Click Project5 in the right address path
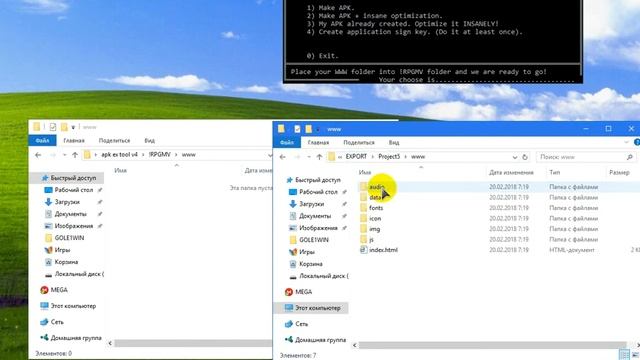This screenshot has height=360, width=640. pyautogui.click(x=389, y=157)
